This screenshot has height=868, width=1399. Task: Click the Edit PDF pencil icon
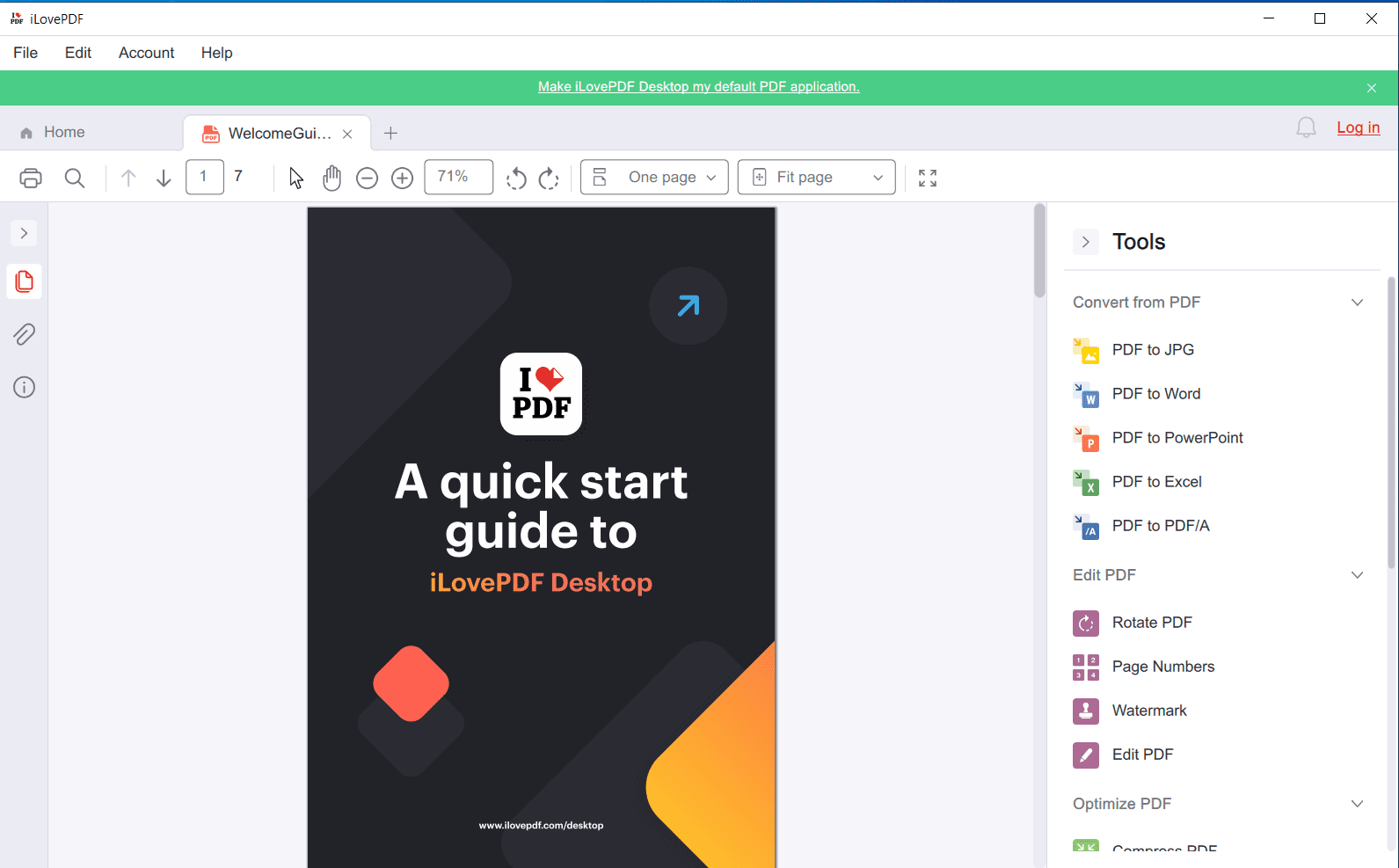pyautogui.click(x=1086, y=755)
